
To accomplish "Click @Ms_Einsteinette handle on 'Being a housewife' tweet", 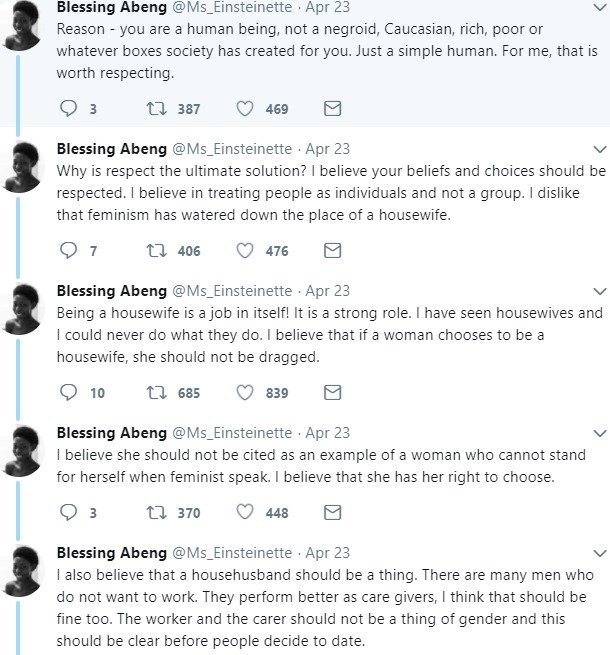I will [x=234, y=291].
